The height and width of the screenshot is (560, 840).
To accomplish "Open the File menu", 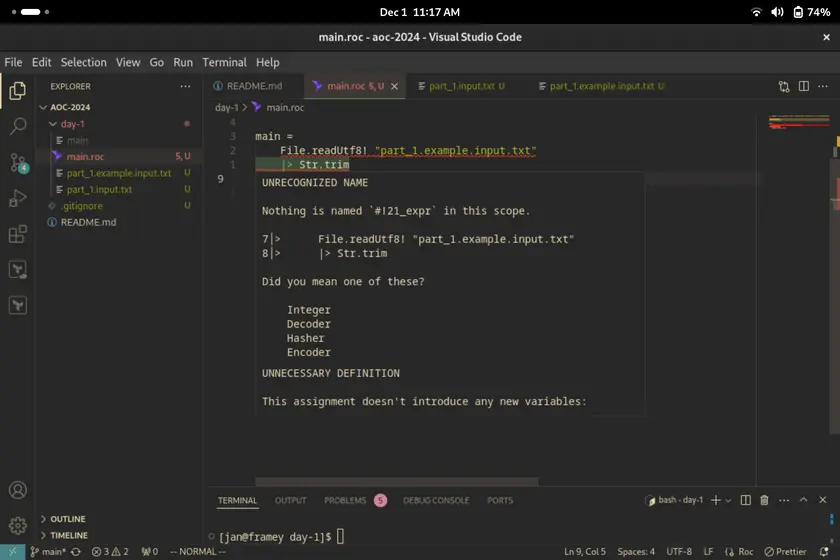I will pyautogui.click(x=13, y=62).
